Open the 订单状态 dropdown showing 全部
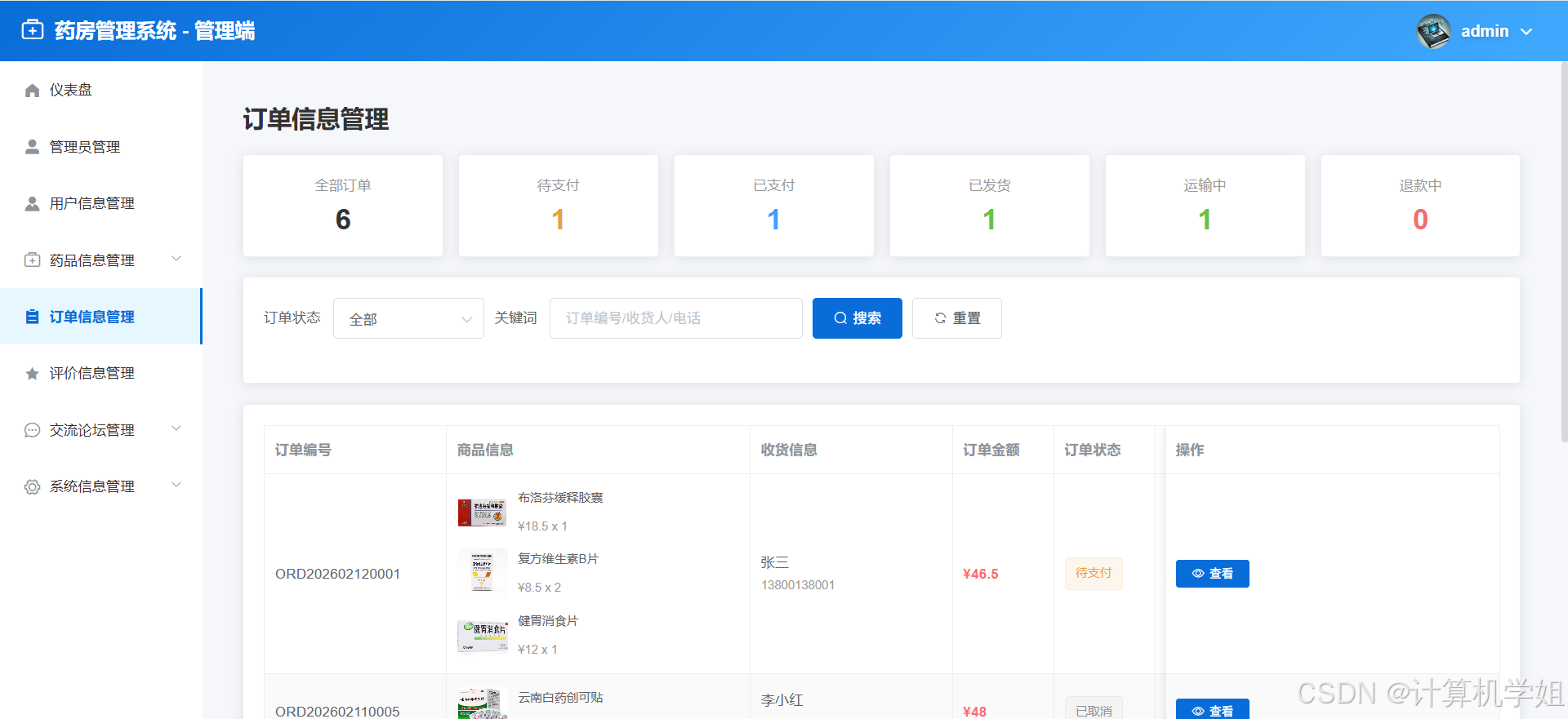The height and width of the screenshot is (719, 1568). 408,318
